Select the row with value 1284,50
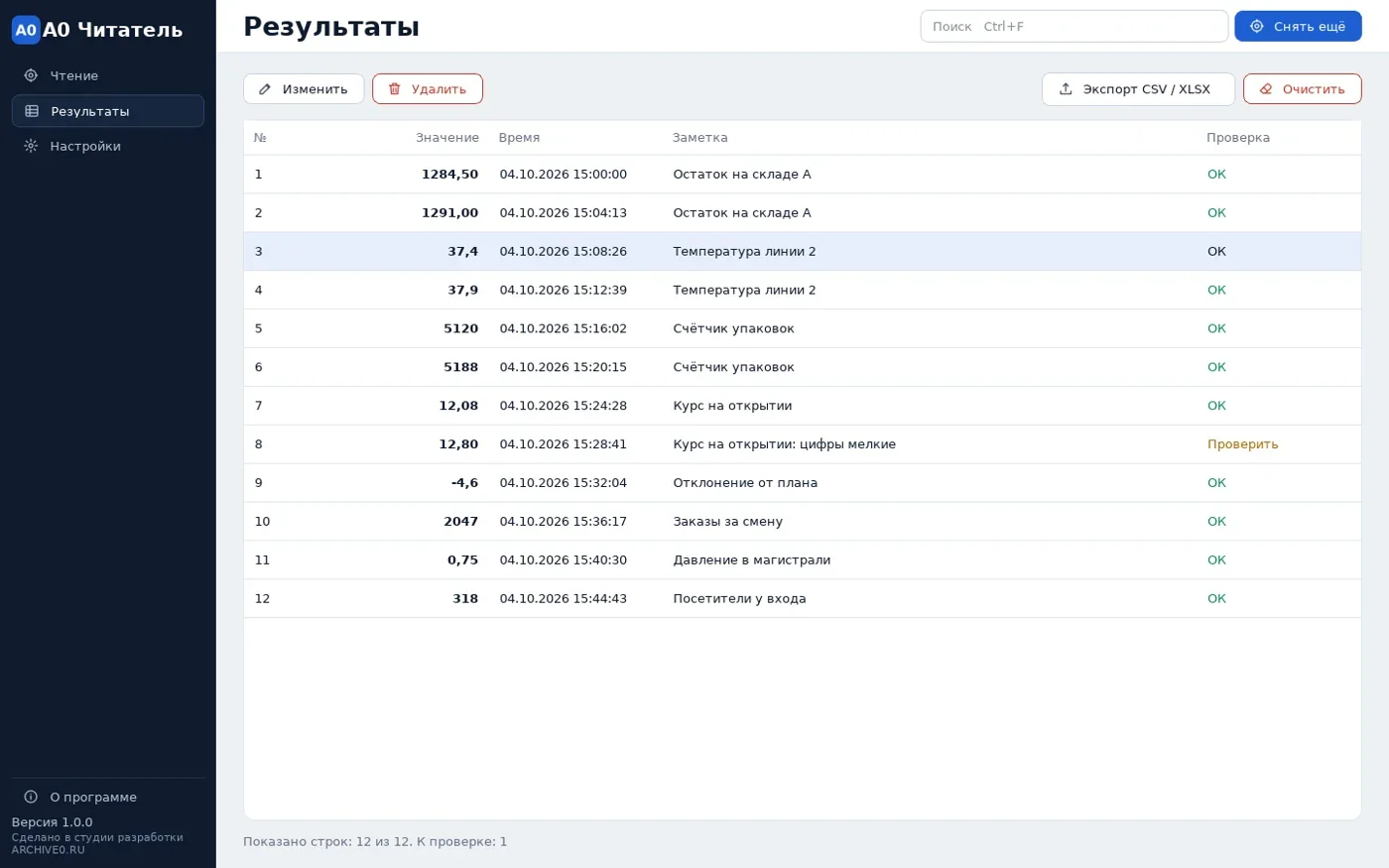Image resolution: width=1389 pixels, height=868 pixels. point(802,175)
